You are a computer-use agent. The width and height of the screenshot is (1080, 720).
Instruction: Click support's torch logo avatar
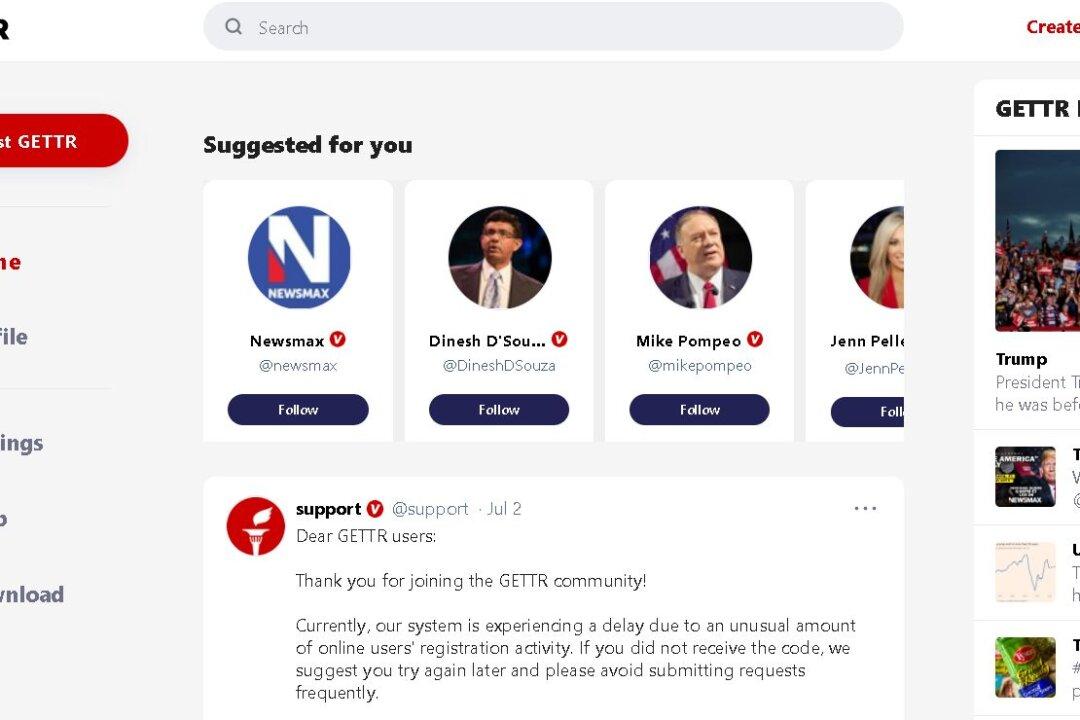click(255, 527)
